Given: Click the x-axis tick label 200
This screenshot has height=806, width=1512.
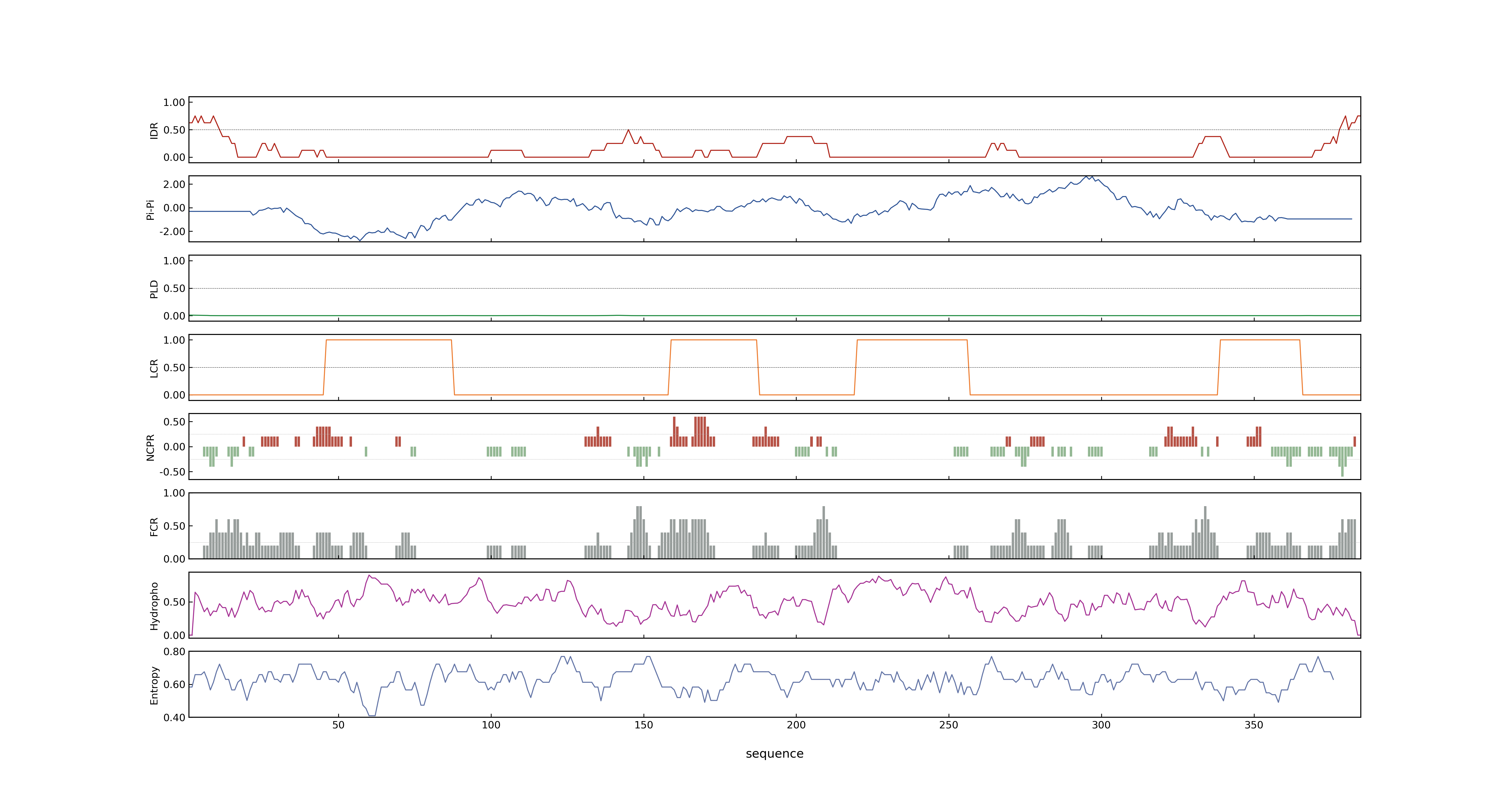Looking at the screenshot, I should (796, 725).
